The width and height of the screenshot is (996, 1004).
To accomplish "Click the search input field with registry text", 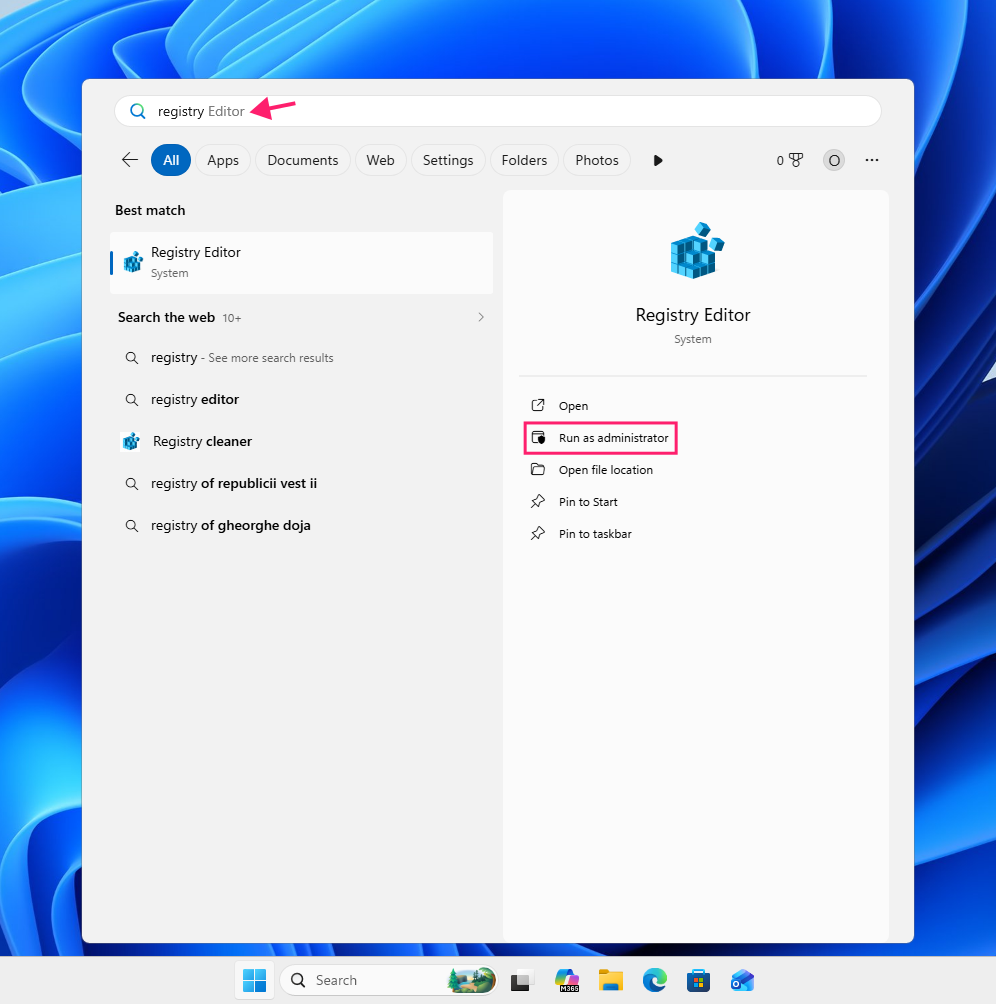I will (497, 111).
